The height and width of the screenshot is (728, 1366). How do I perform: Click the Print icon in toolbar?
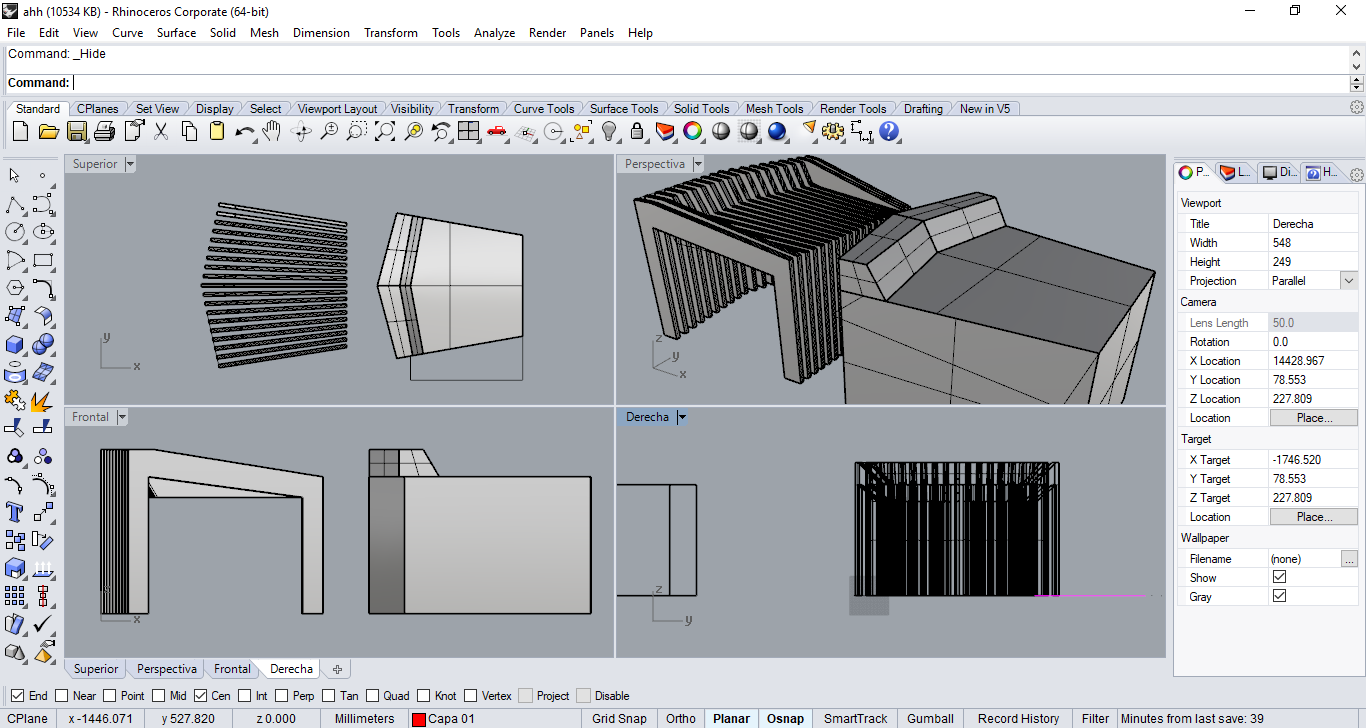click(105, 131)
